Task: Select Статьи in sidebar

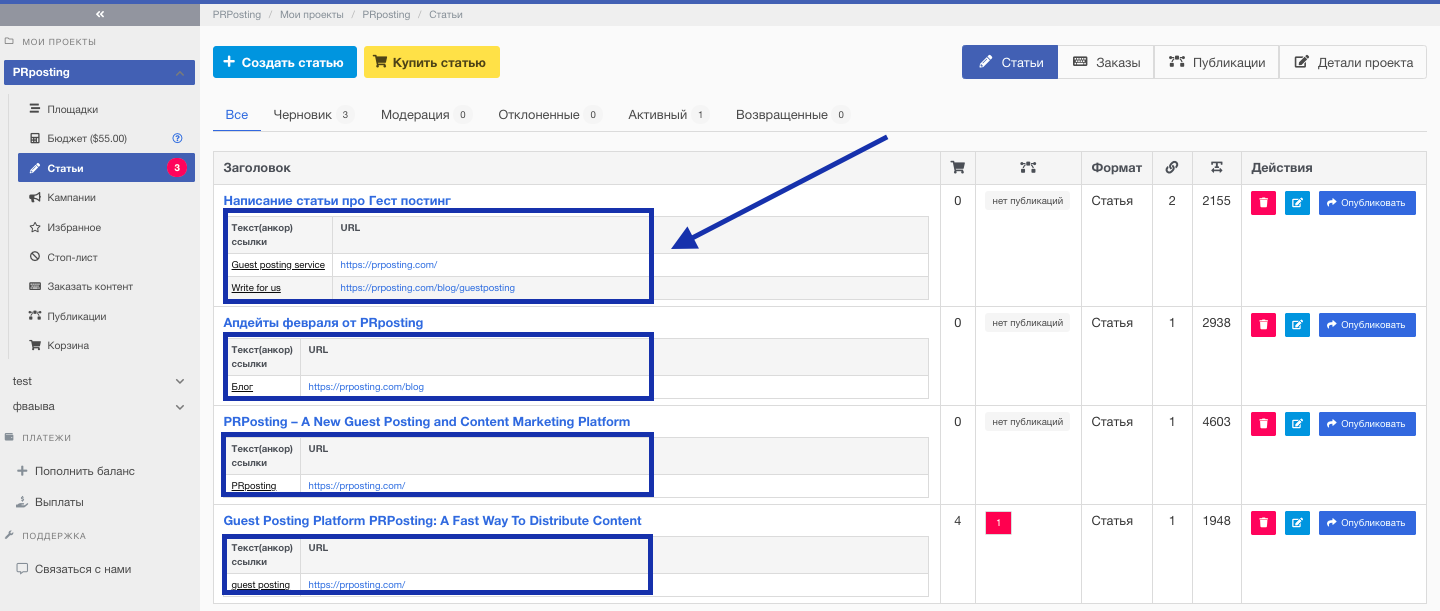Action: coord(106,168)
